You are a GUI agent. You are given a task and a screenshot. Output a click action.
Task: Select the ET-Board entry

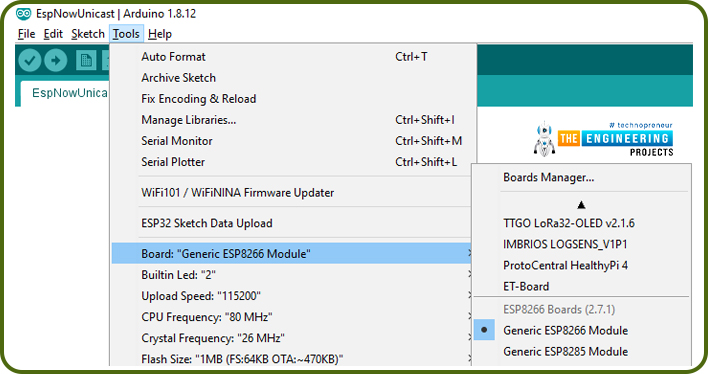coord(582,286)
